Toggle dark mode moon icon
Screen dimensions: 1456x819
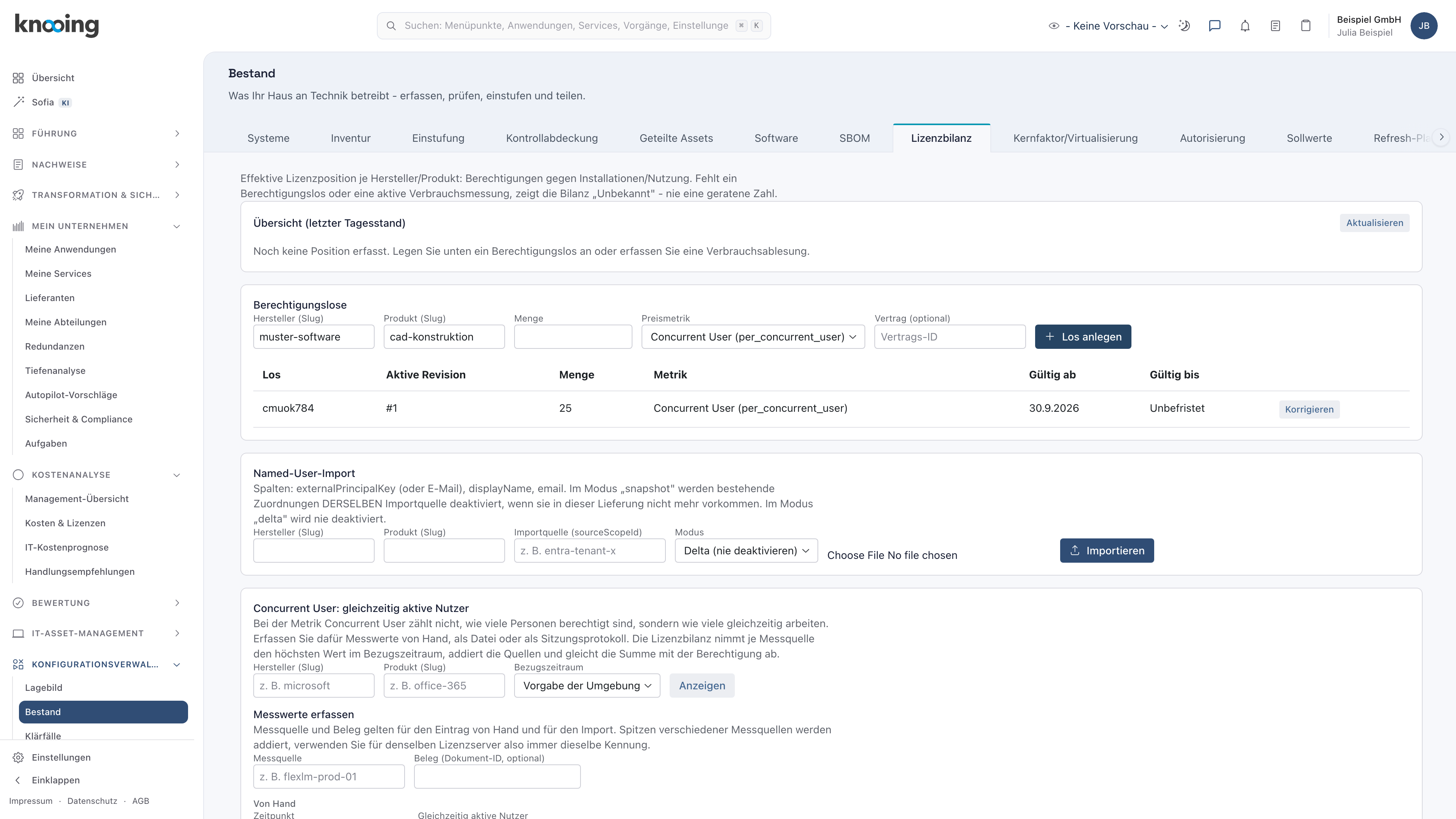pos(1184,25)
